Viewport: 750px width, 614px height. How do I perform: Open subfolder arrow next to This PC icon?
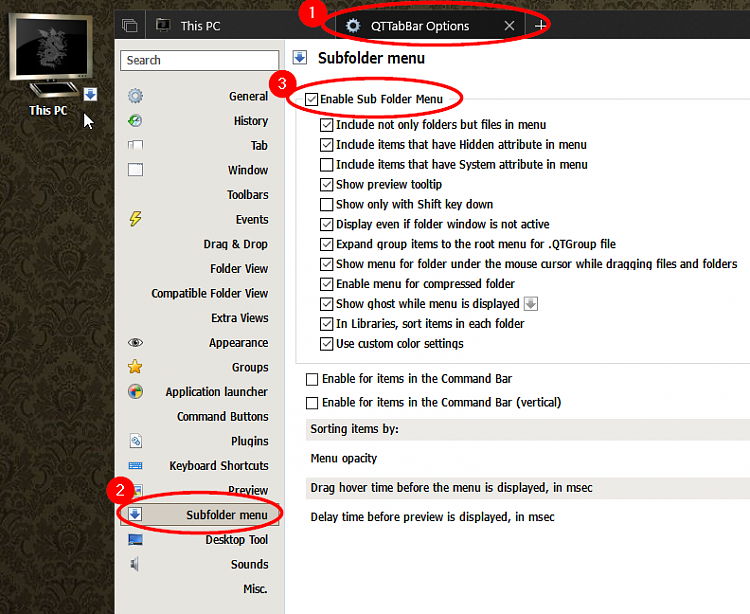click(90, 94)
